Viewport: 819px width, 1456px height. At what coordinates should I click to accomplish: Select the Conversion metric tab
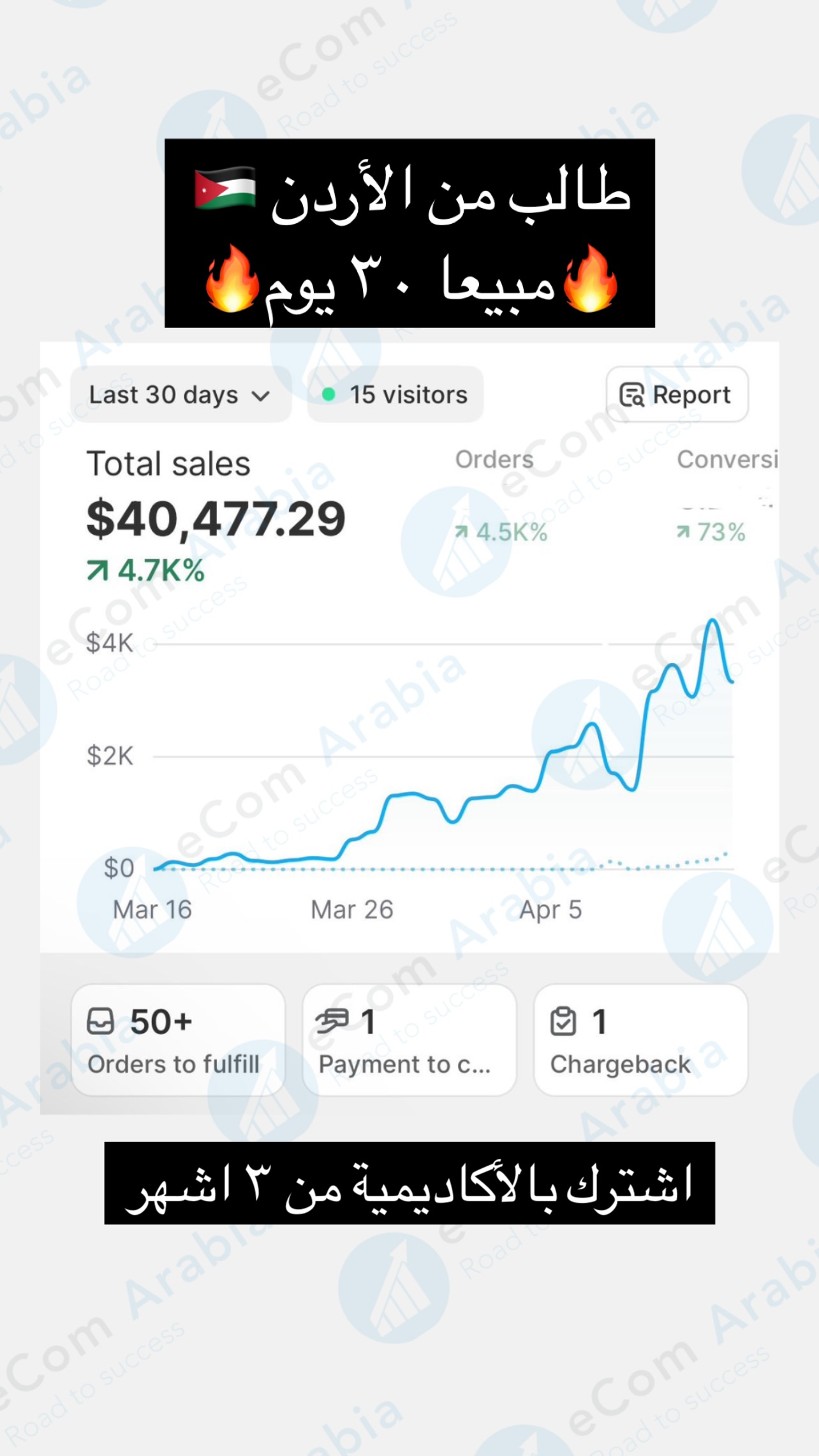click(727, 459)
